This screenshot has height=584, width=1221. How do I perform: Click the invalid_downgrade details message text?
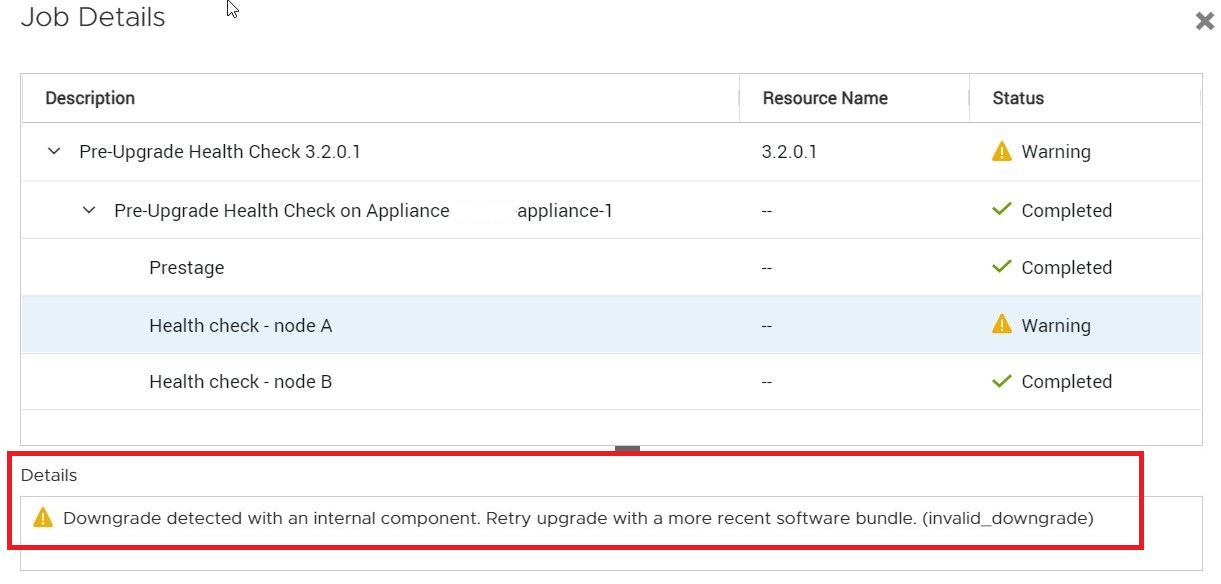[578, 518]
